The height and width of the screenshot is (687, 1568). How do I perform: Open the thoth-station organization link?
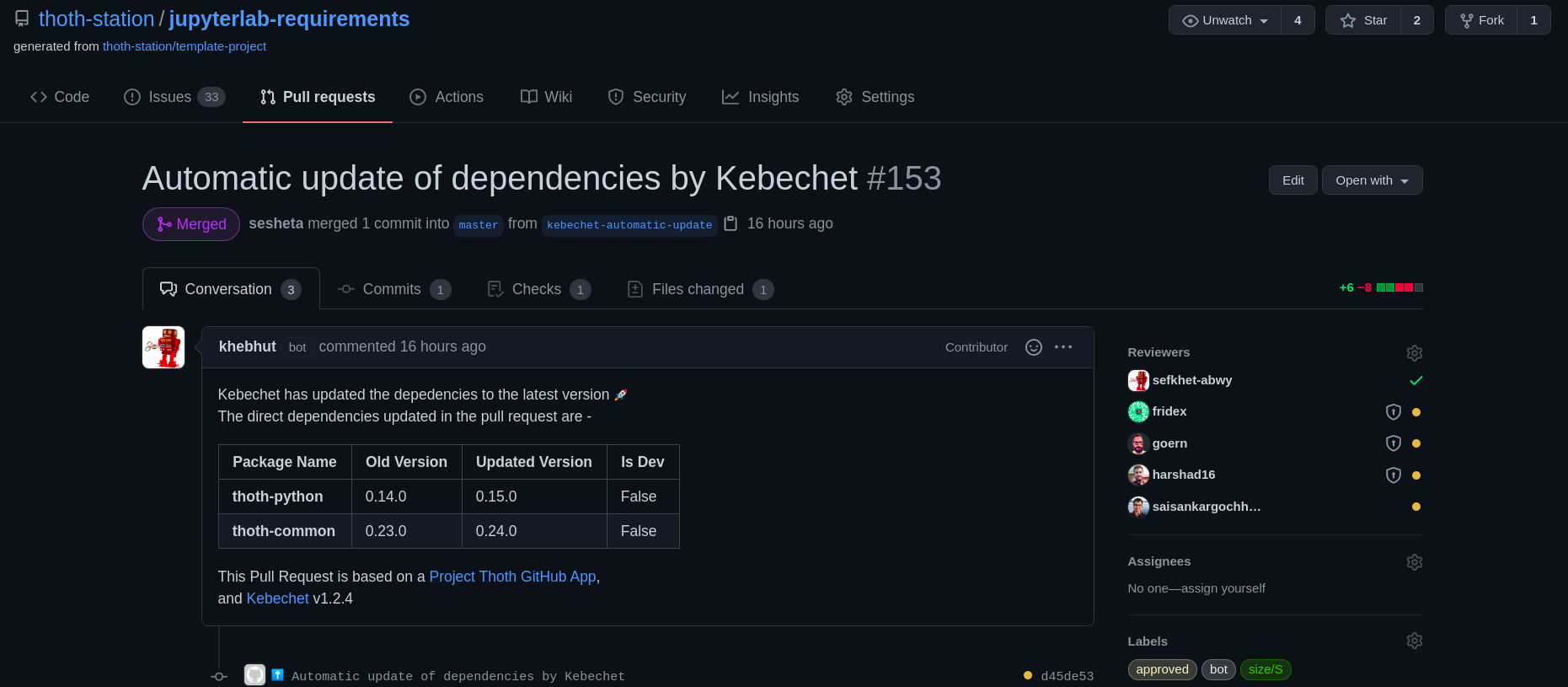[x=96, y=19]
